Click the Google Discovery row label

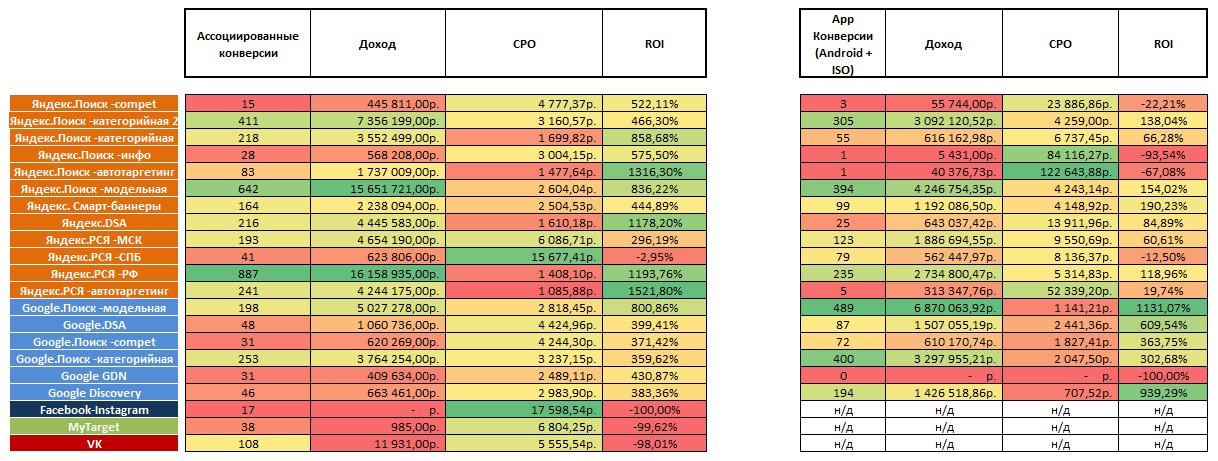[x=95, y=392]
